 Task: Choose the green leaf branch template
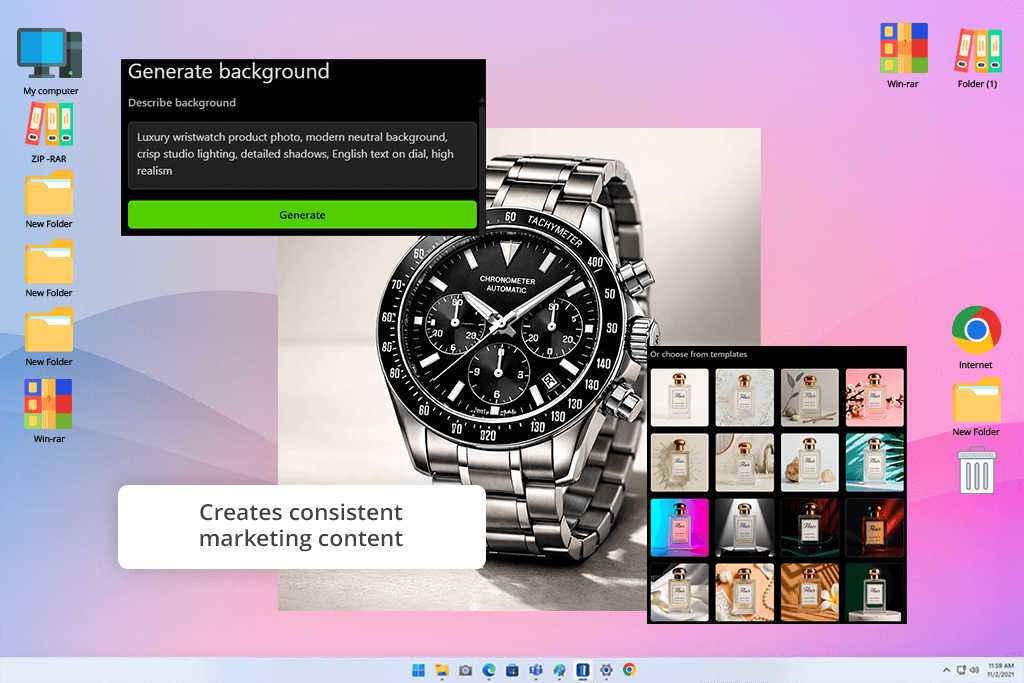click(810, 398)
